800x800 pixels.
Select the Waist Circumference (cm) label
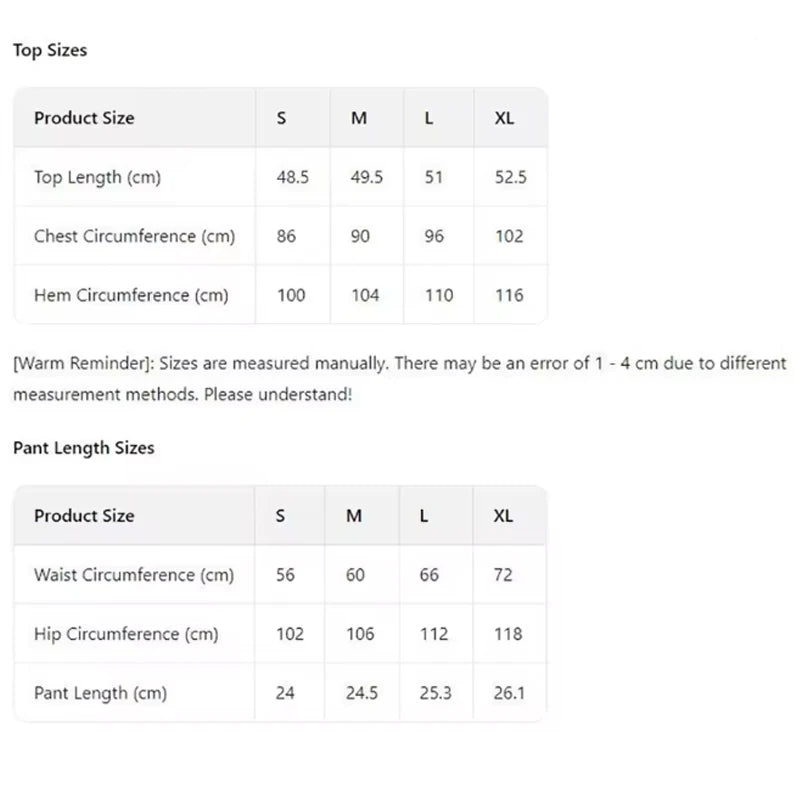pyautogui.click(x=134, y=575)
